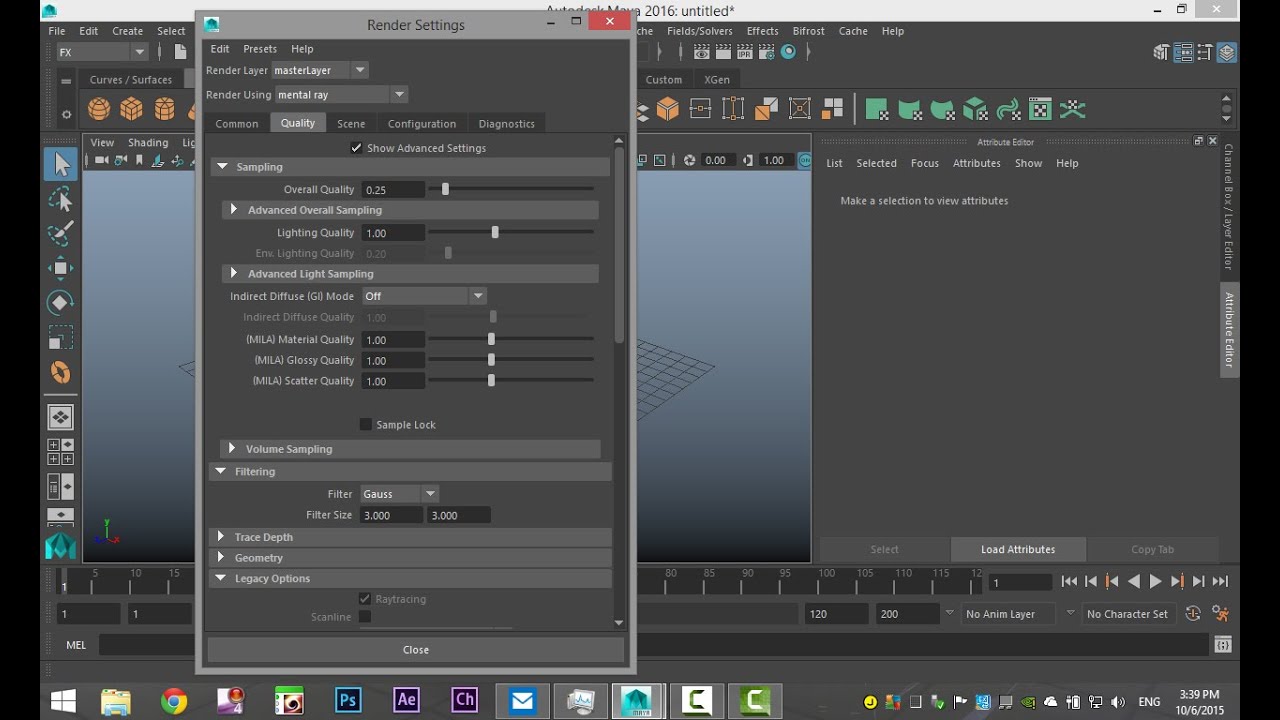Open Photoshop from the taskbar
The image size is (1280, 720).
(348, 700)
